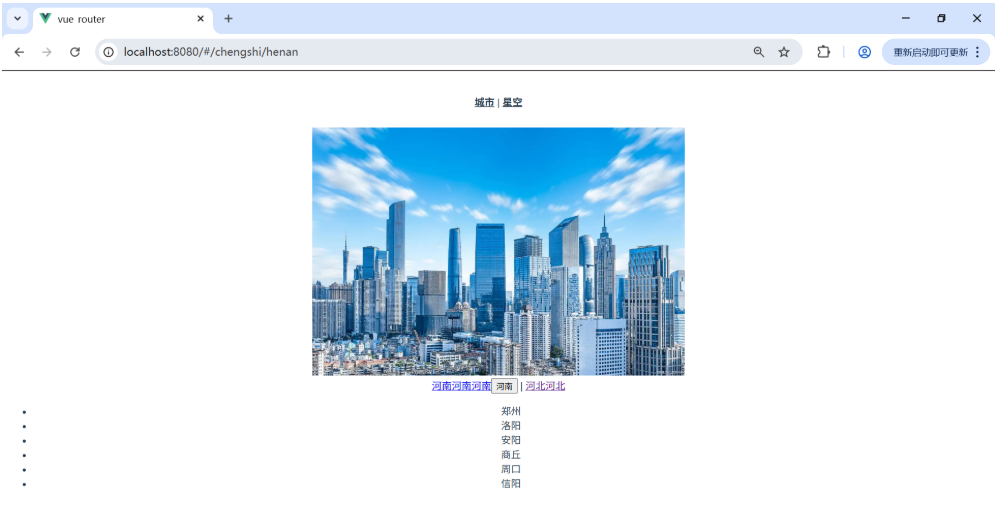
Task: Click the city skyline image
Action: click(498, 251)
